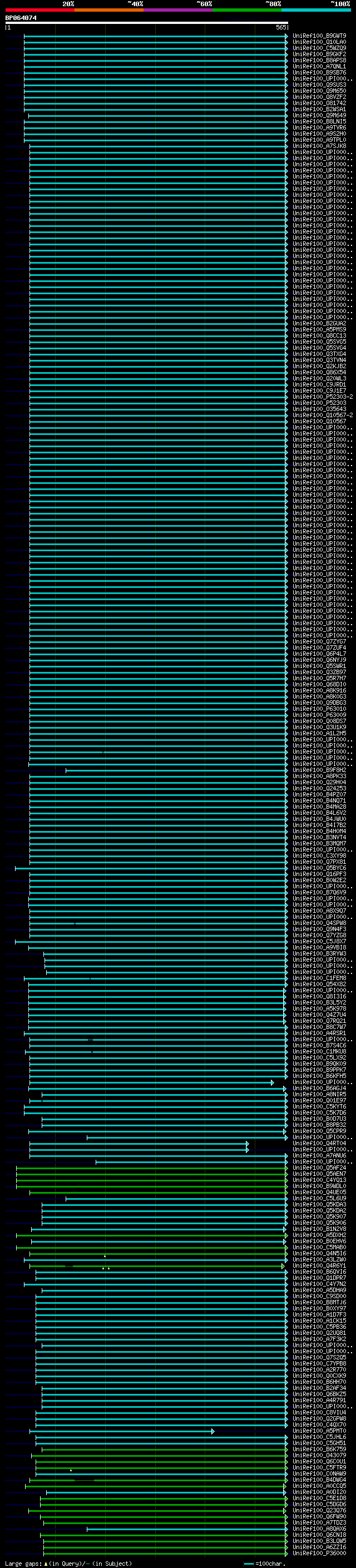Click the white query sequence bar
The image size is (356, 1568).
[x=147, y=22]
